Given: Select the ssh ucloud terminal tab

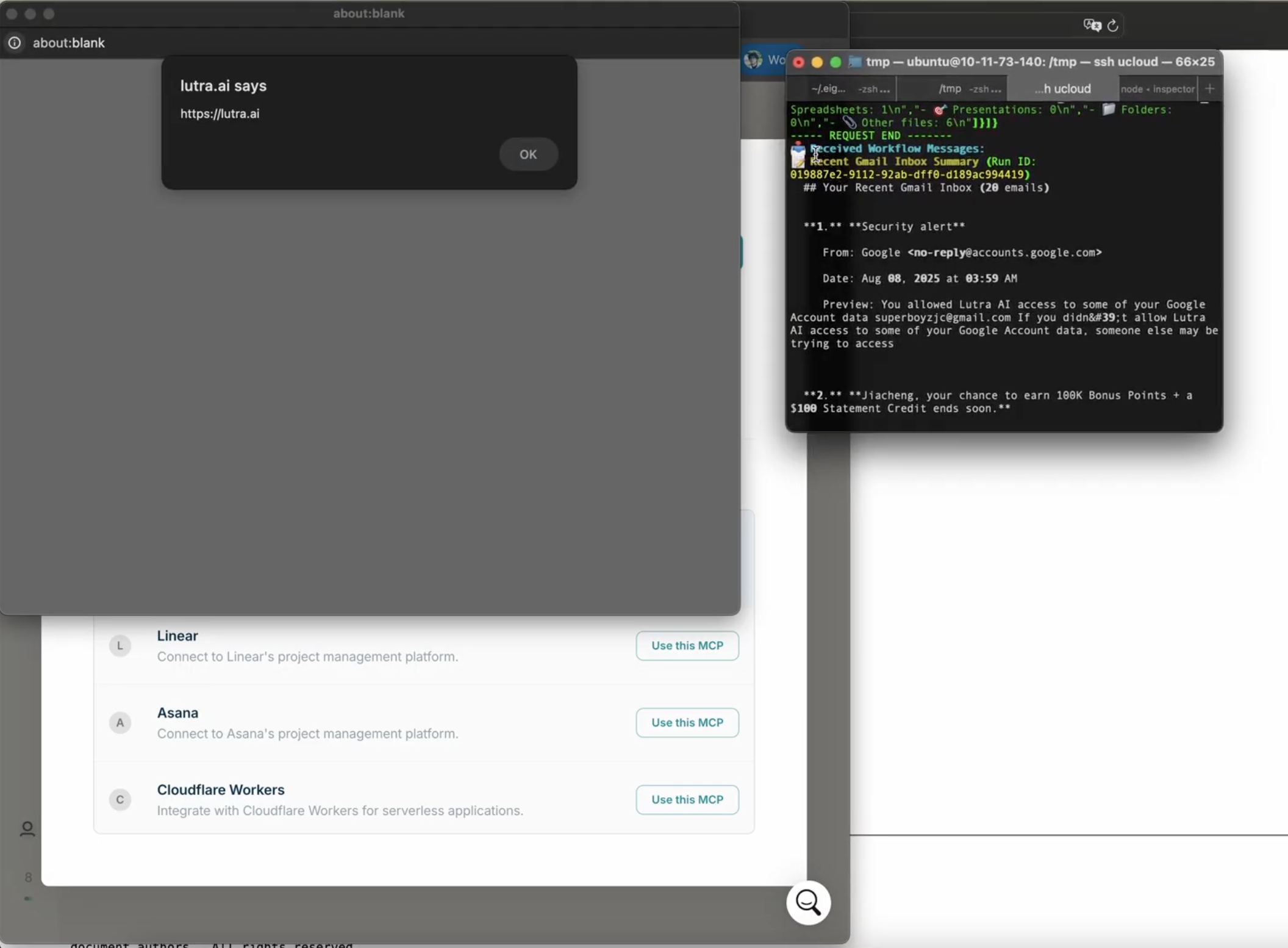Looking at the screenshot, I should [x=1062, y=89].
